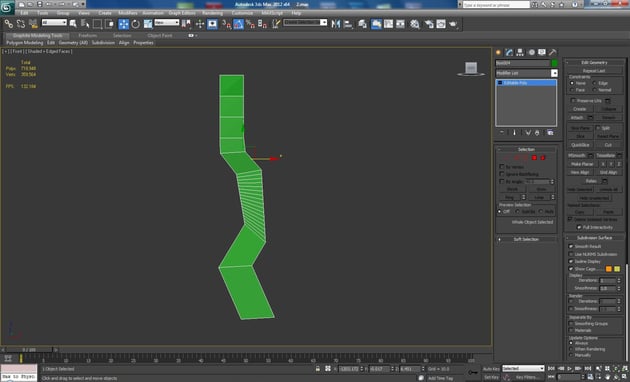Image resolution: width=630 pixels, height=382 pixels.
Task: Open the Select by Name tool
Action: point(85,24)
